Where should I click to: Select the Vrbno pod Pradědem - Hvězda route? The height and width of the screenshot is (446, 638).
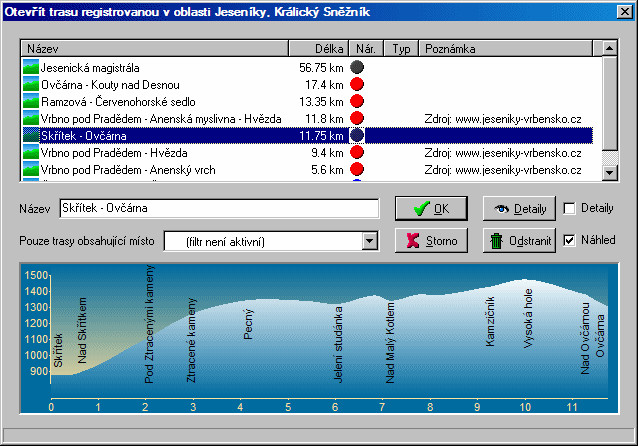(x=307, y=153)
